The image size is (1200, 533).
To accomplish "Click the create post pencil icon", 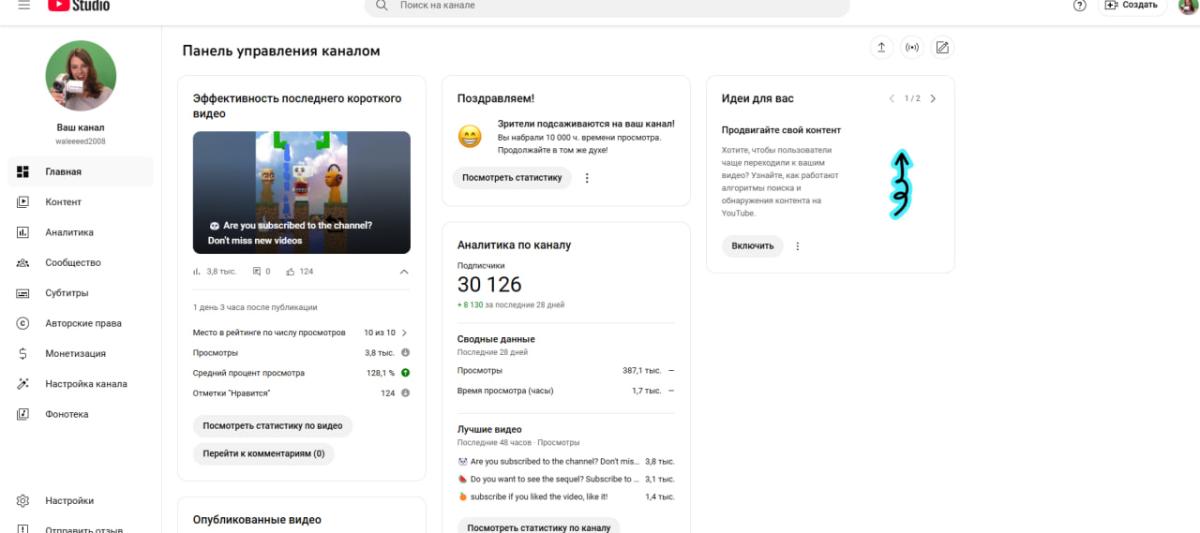I will coord(941,47).
